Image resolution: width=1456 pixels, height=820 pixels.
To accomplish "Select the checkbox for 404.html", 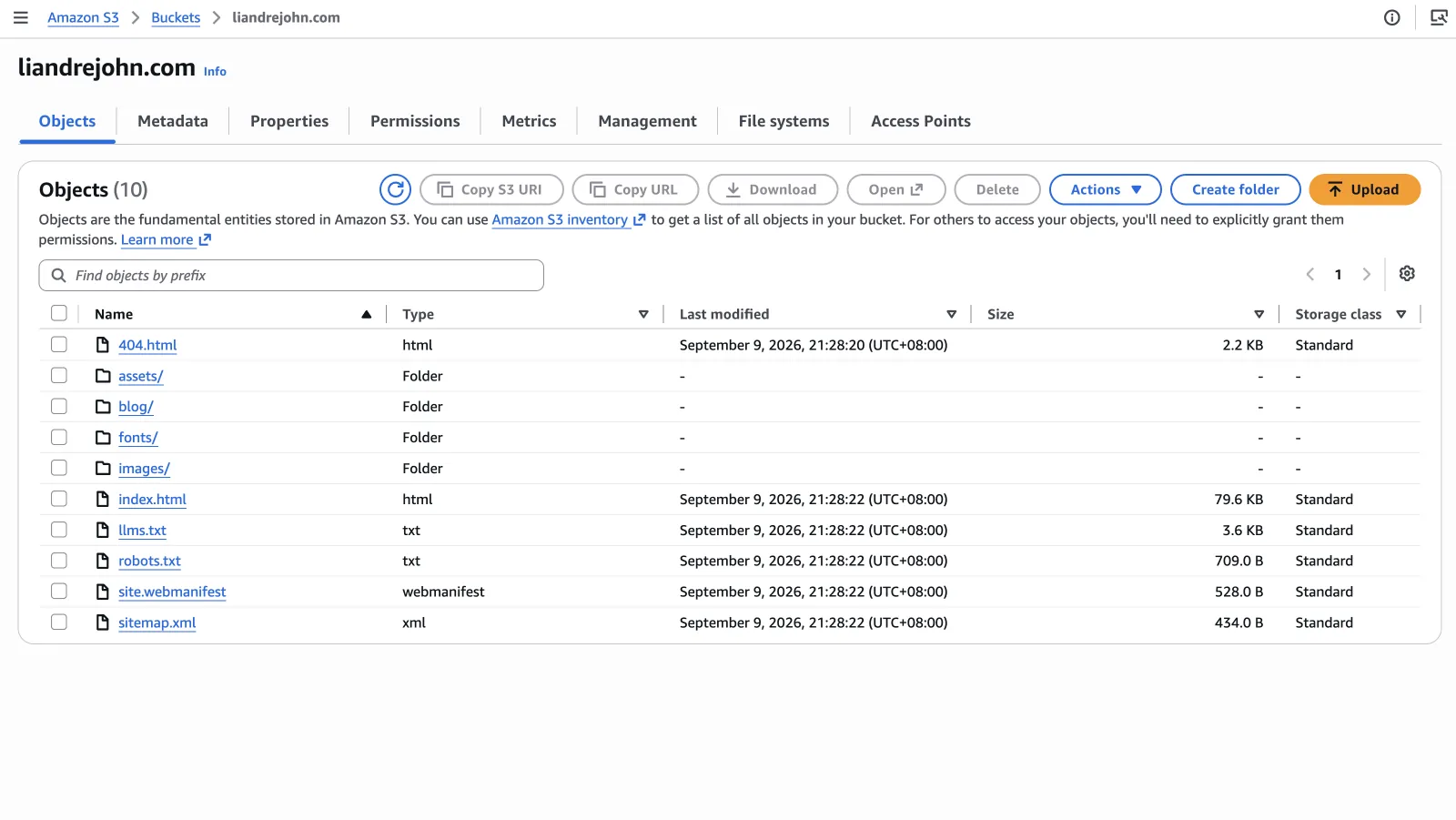I will click(59, 344).
